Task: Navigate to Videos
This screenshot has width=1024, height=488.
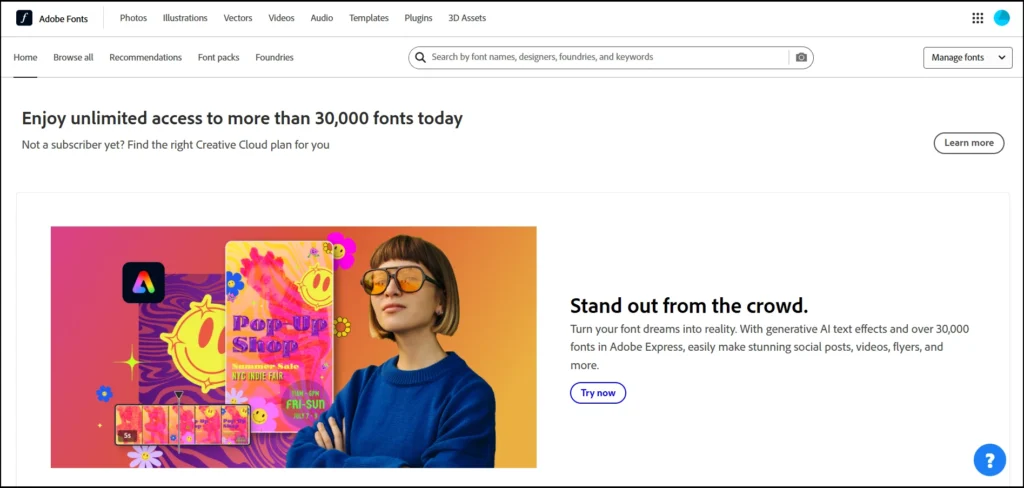Action: (x=281, y=18)
